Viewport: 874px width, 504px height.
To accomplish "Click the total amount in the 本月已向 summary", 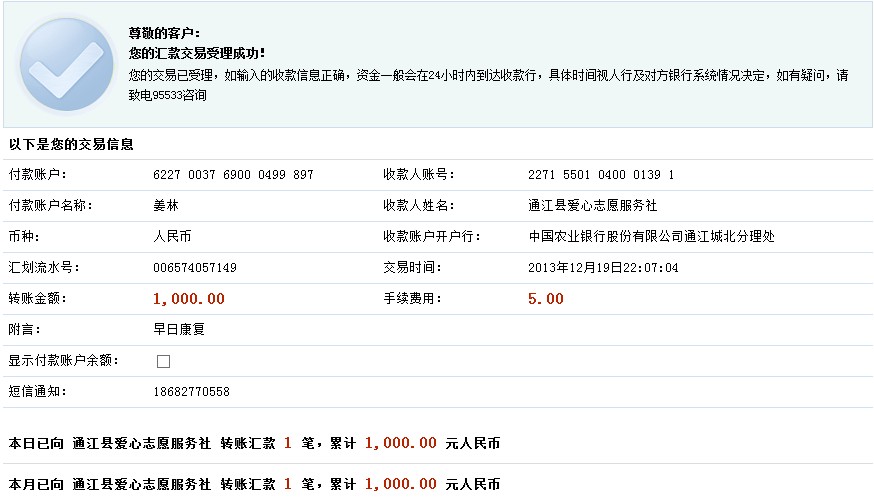I will (x=401, y=484).
